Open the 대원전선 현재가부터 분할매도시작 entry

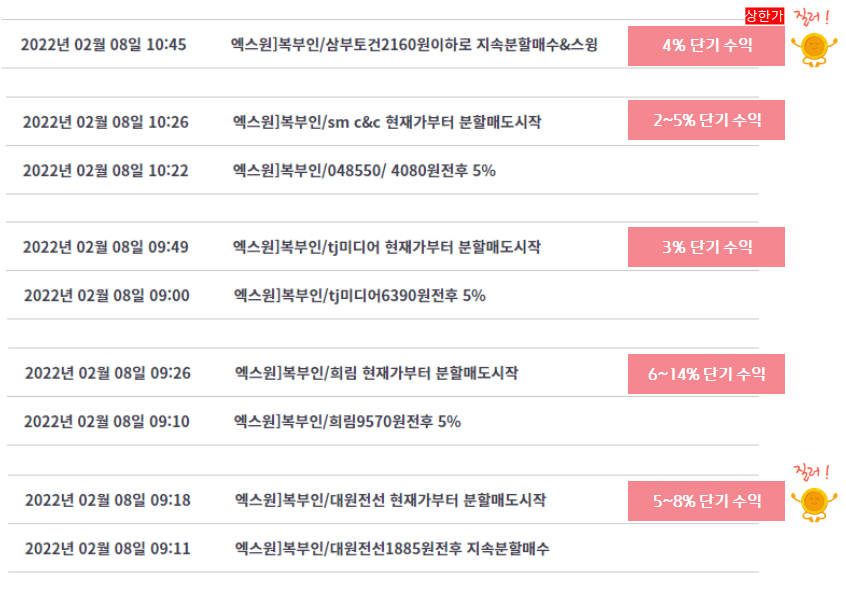[x=391, y=500]
